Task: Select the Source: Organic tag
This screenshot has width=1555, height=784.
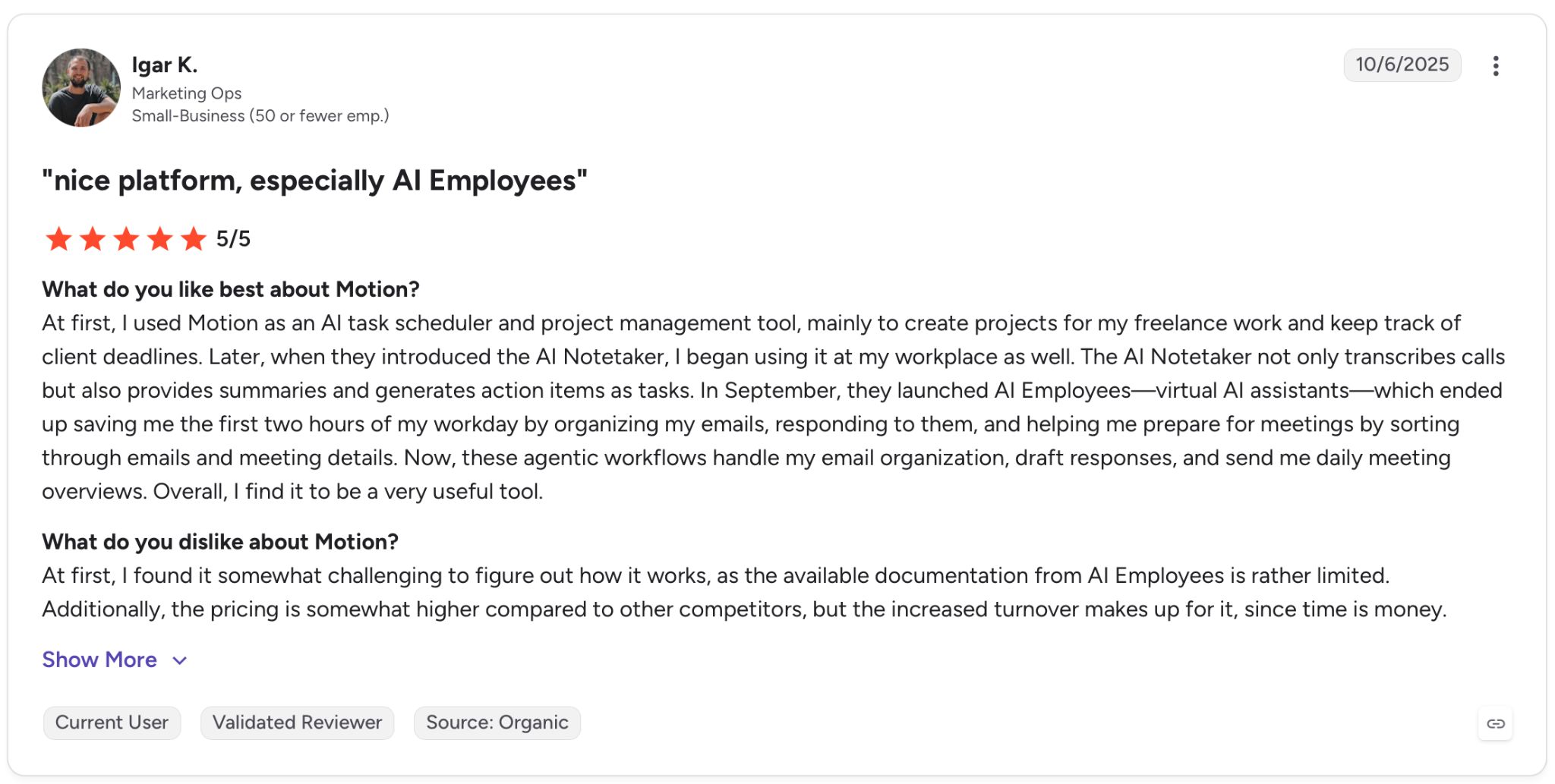Action: tap(497, 723)
